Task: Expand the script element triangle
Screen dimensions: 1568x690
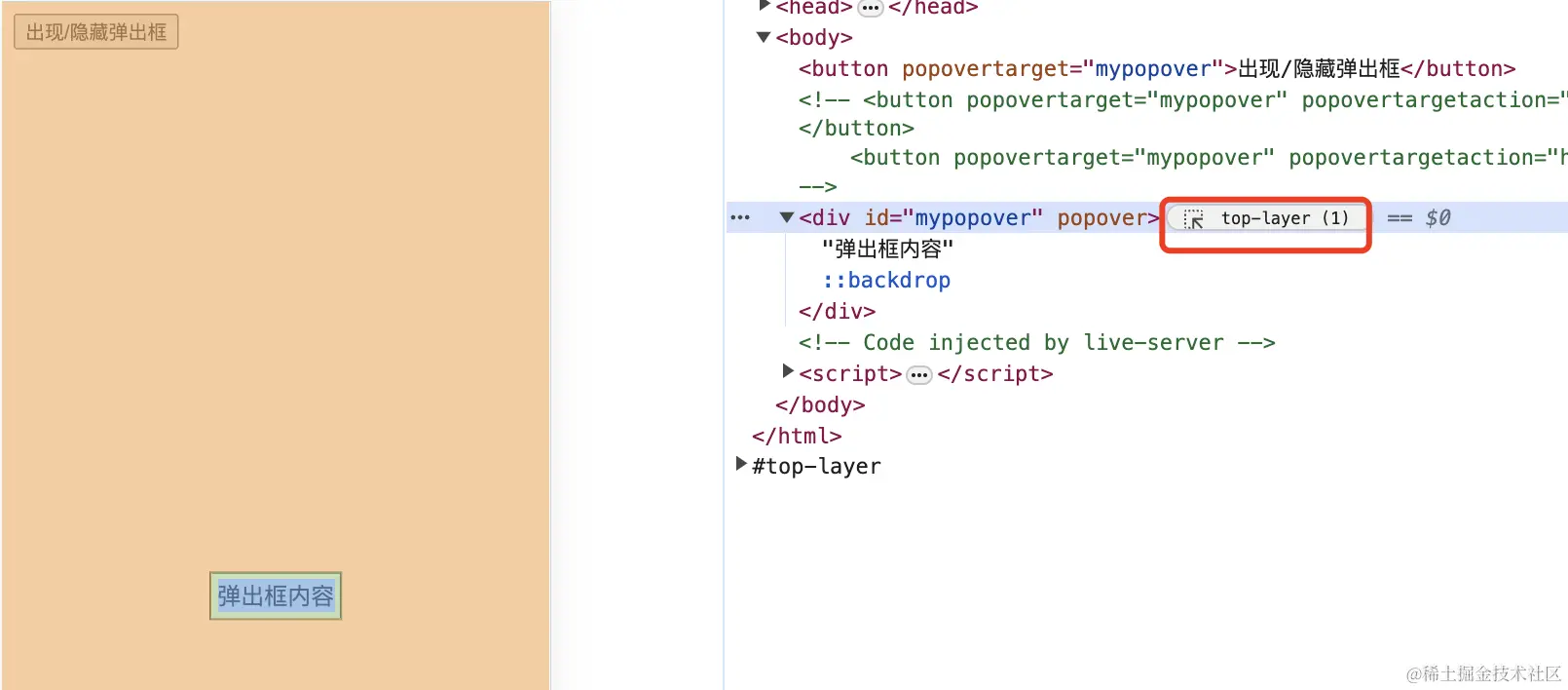Action: point(788,371)
